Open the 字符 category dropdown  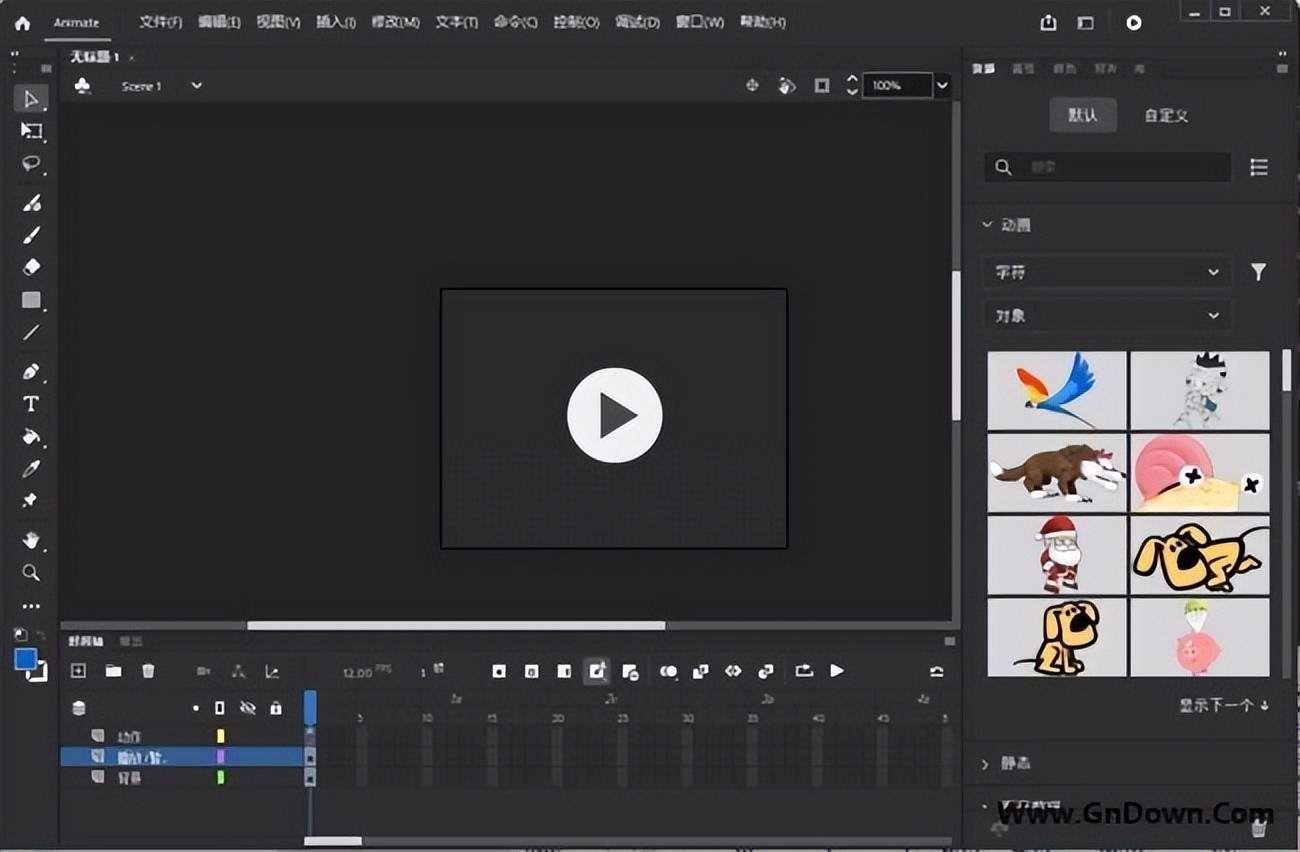coord(1107,272)
